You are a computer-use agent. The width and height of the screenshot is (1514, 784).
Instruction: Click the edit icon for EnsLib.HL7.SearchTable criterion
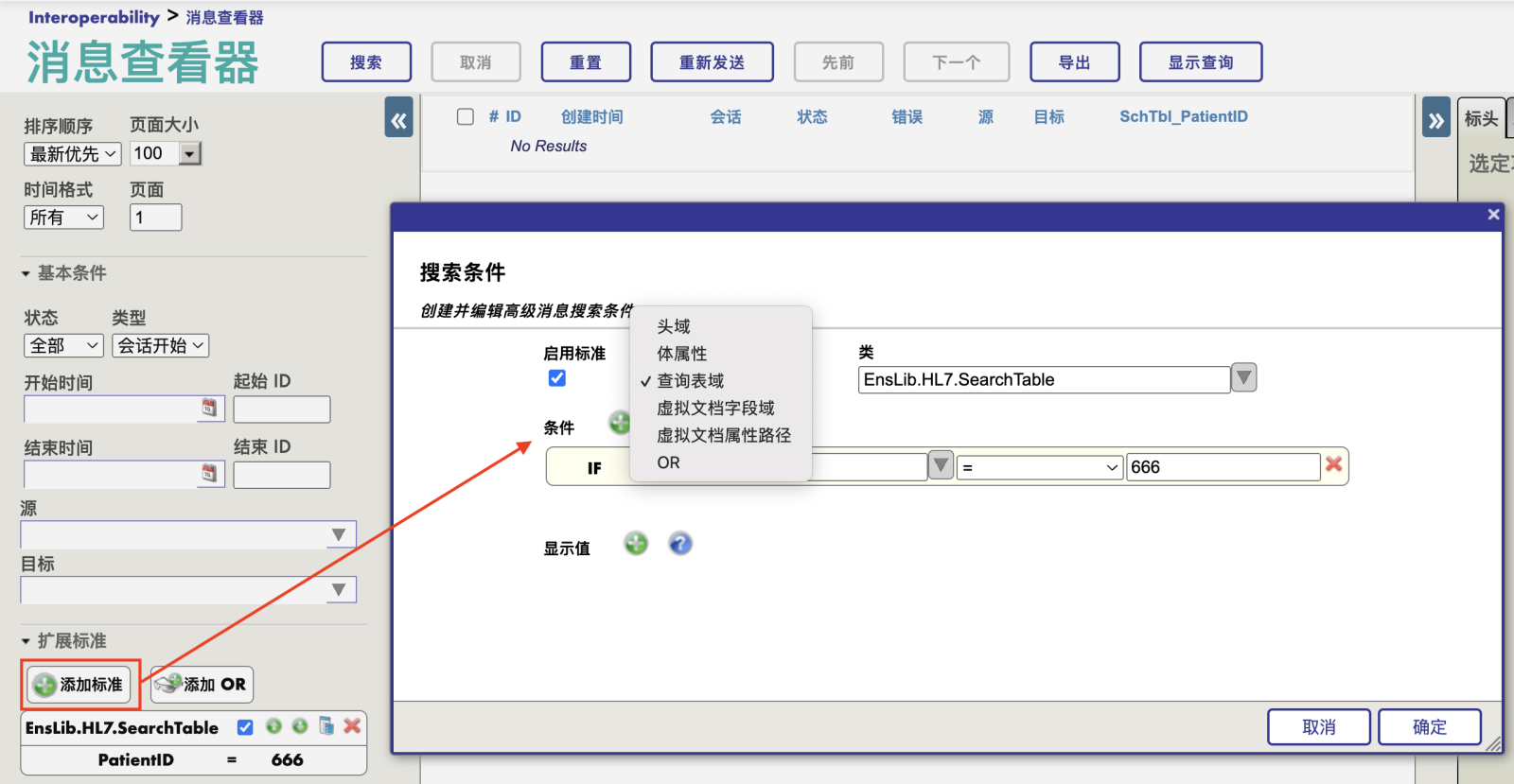tap(326, 726)
